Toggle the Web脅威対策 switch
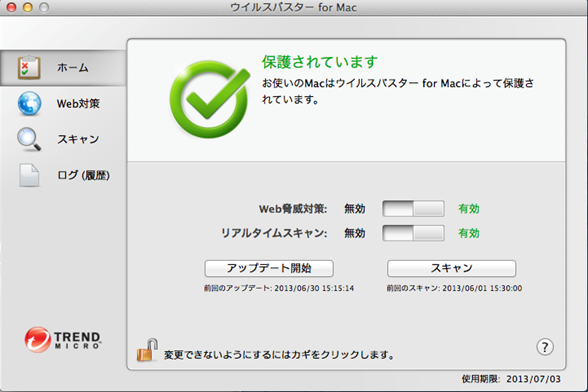The width and height of the screenshot is (588, 392). tap(413, 209)
